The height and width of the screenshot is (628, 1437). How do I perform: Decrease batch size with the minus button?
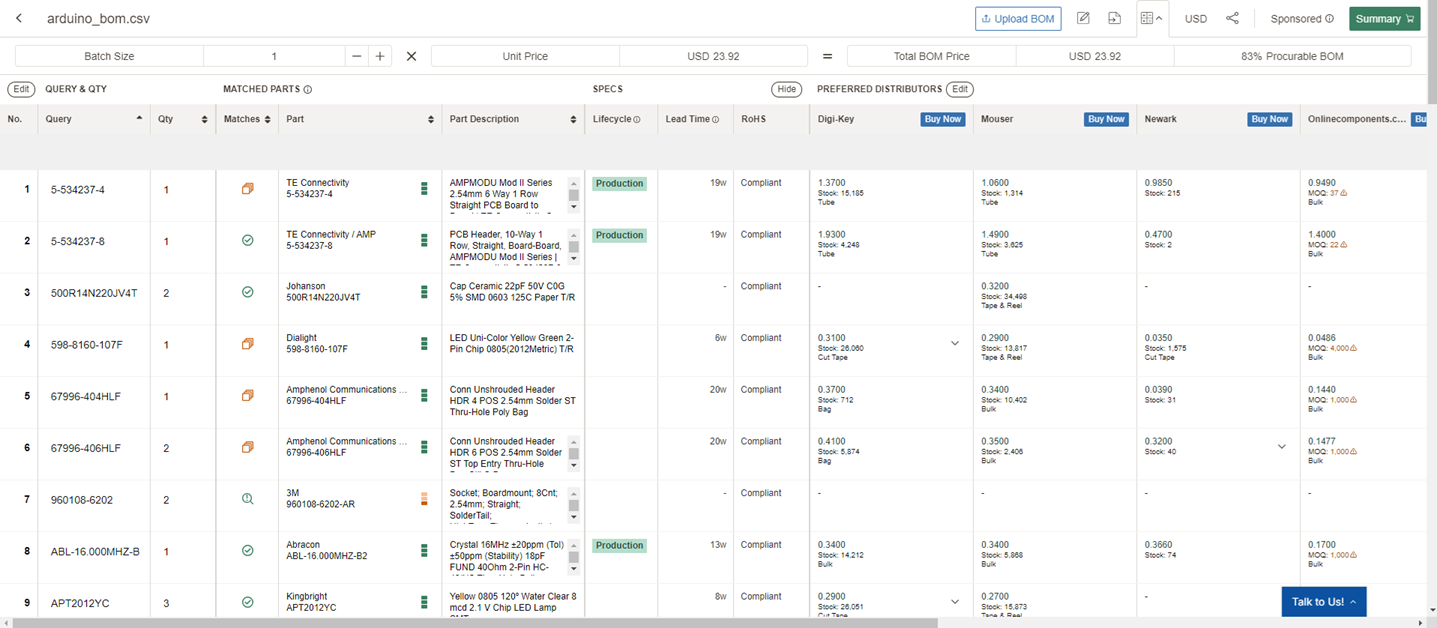[357, 56]
